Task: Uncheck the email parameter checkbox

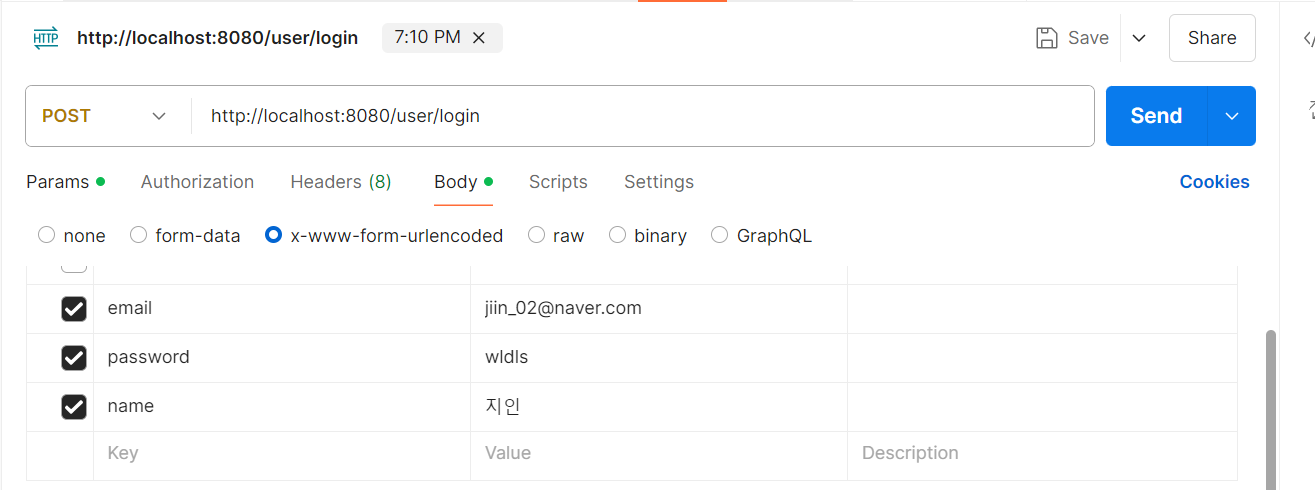Action: coord(74,309)
